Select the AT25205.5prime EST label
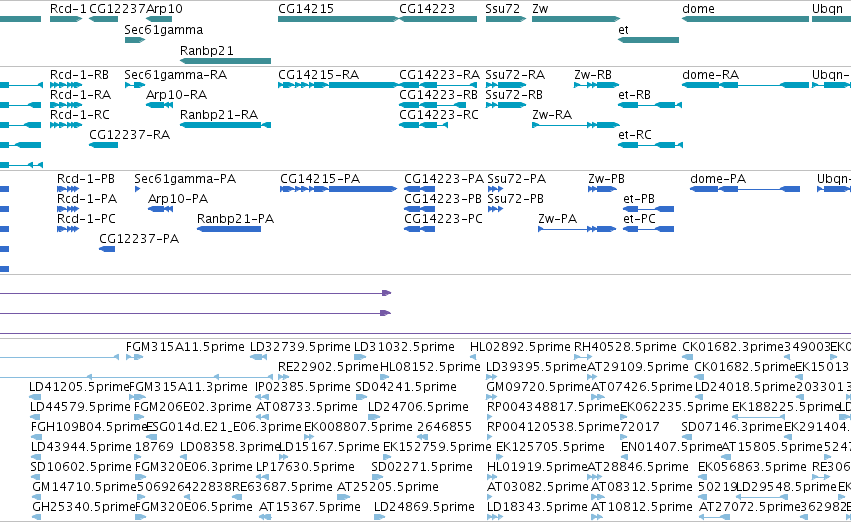 pyautogui.click(x=388, y=487)
